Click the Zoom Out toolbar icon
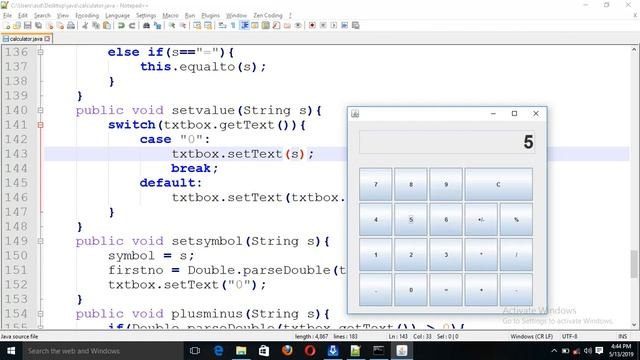Image resolution: width=640 pixels, height=360 pixels. tap(183, 25)
